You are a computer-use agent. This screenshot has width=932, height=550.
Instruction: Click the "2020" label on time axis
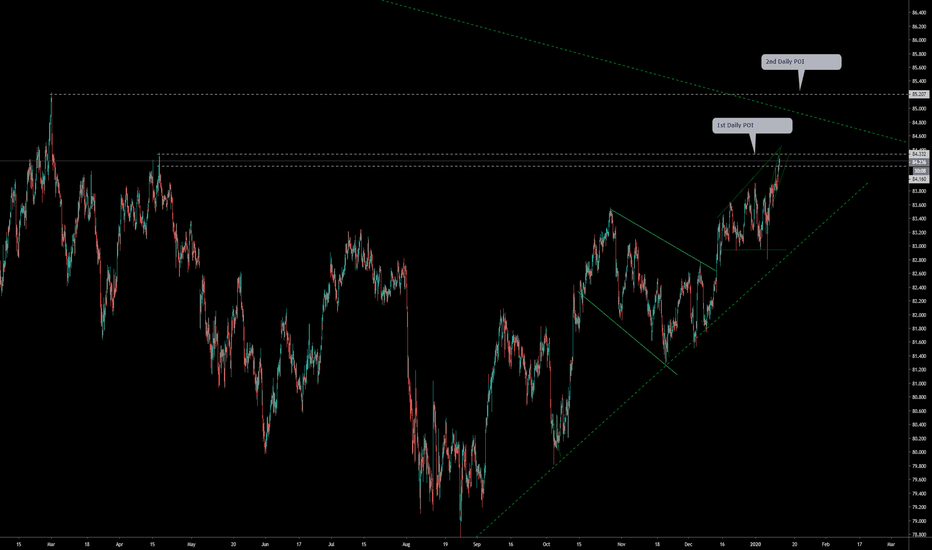pos(755,543)
